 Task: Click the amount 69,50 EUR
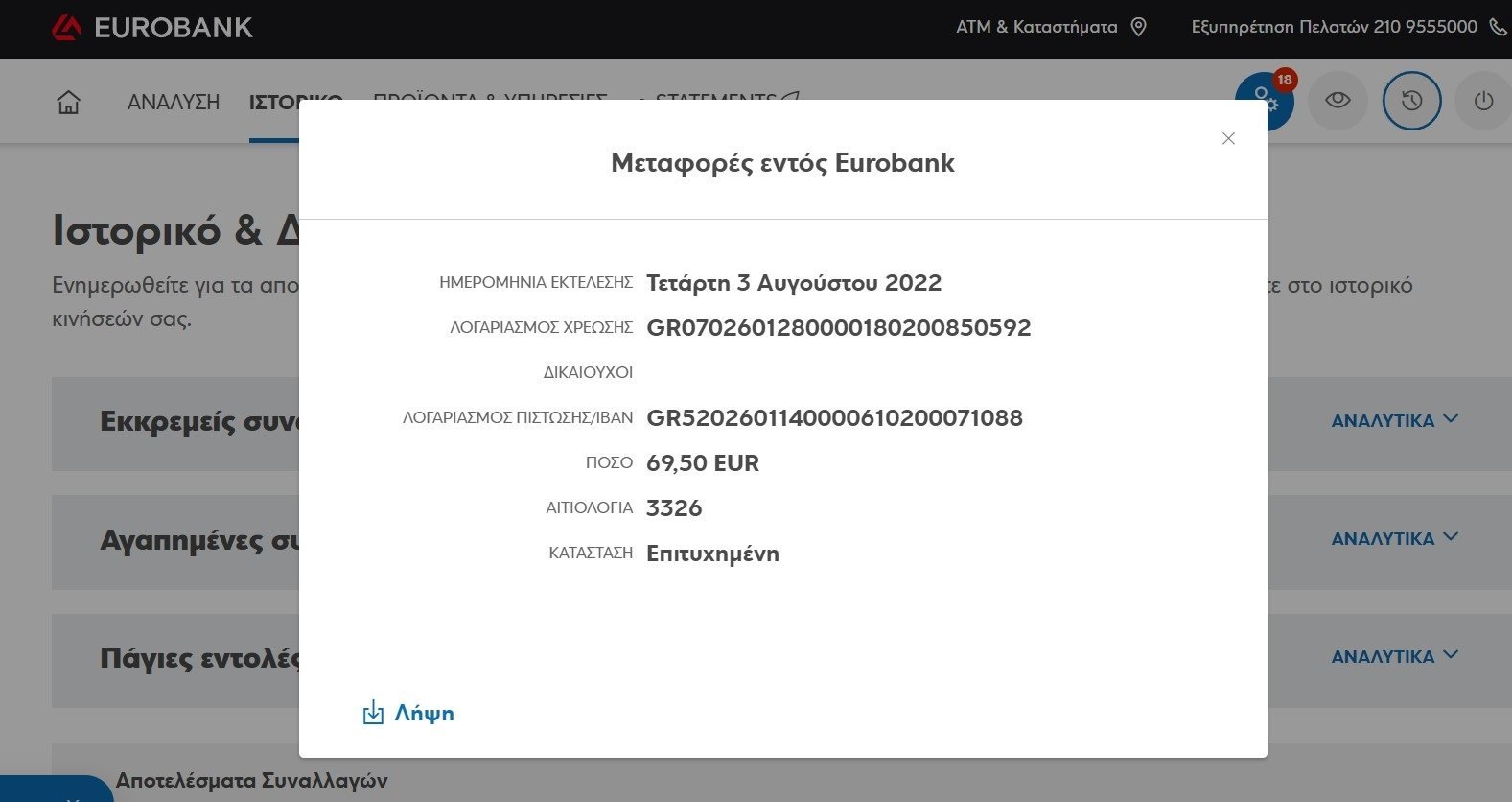click(x=703, y=463)
